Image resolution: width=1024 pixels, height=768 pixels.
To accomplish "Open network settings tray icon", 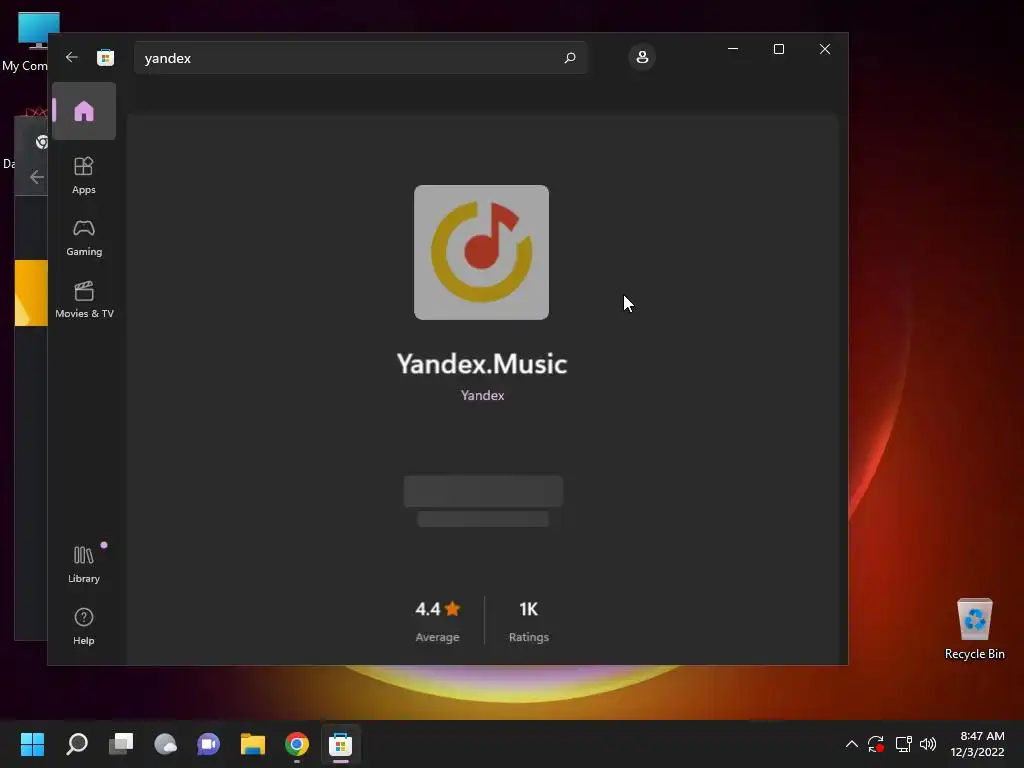I will point(903,744).
